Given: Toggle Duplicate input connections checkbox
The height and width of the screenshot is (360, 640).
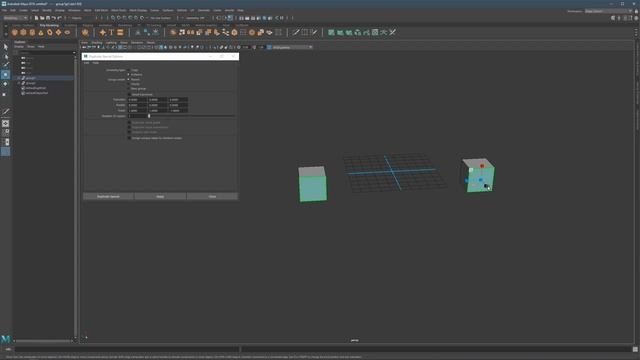Looking at the screenshot, I should 129,127.
